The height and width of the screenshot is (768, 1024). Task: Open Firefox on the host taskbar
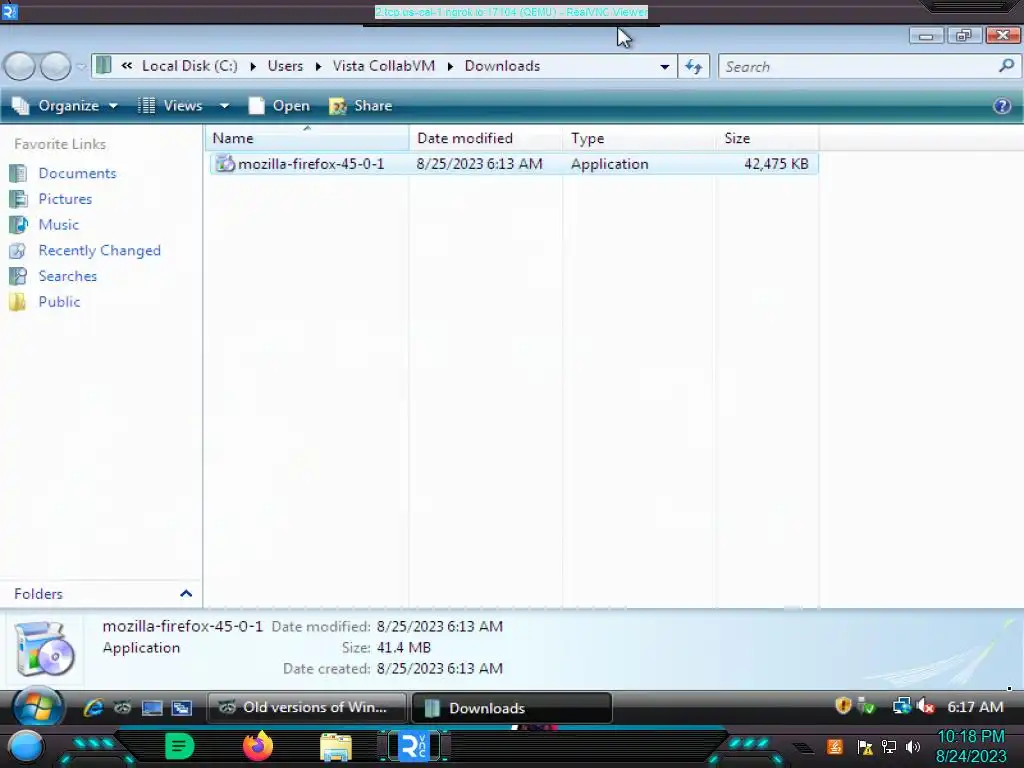coord(258,746)
